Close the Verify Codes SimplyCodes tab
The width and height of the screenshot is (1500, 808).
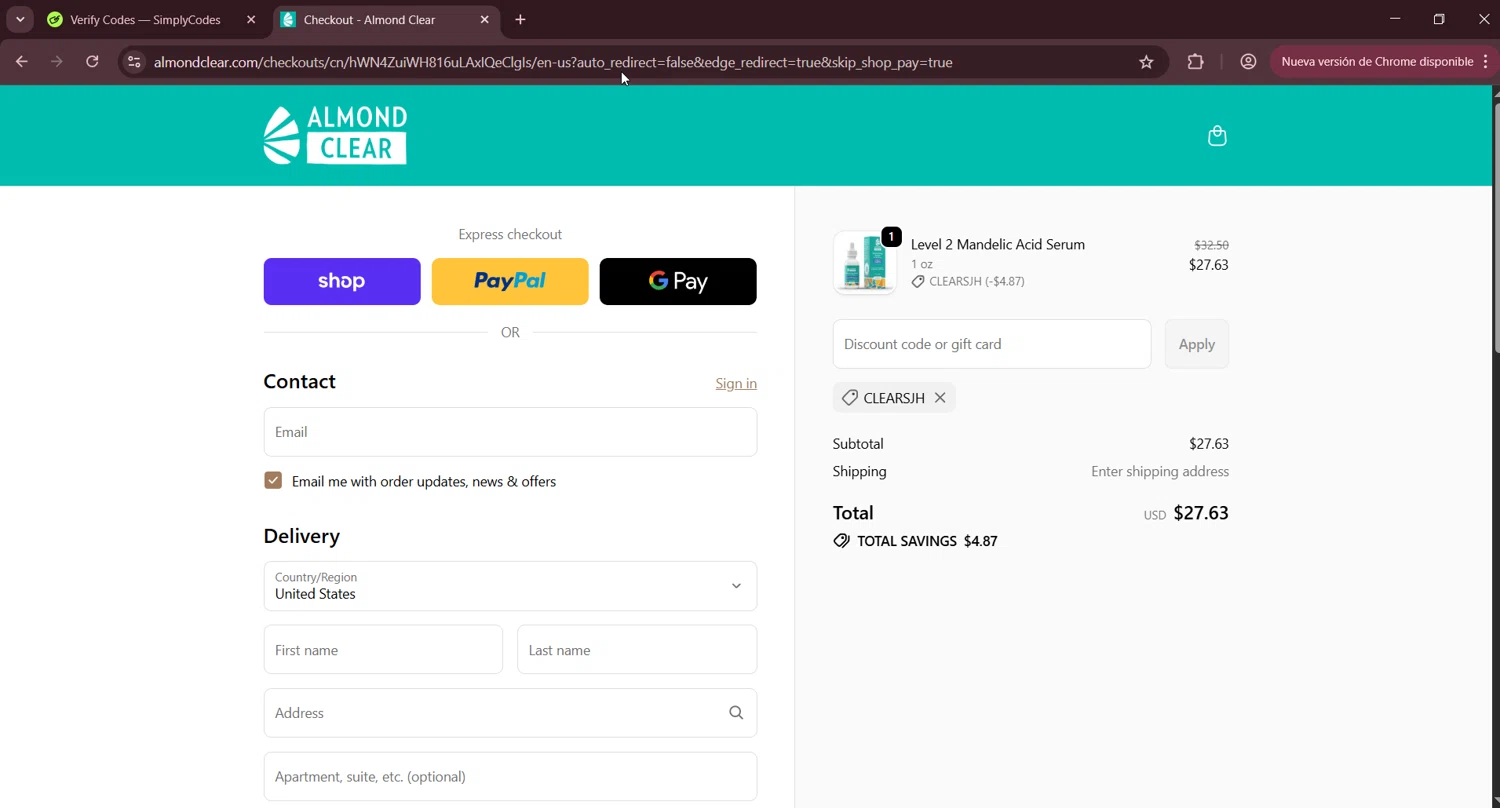coord(251,19)
